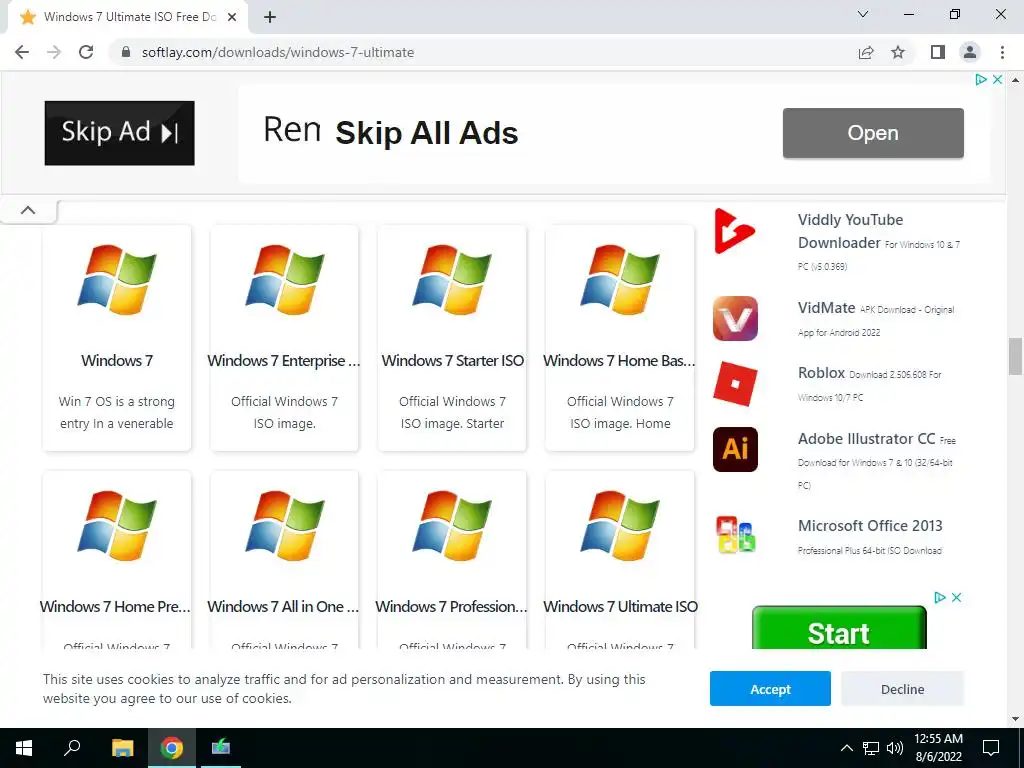The width and height of the screenshot is (1024, 768).
Task: Click the browser forward arrow
Action: coord(54,52)
